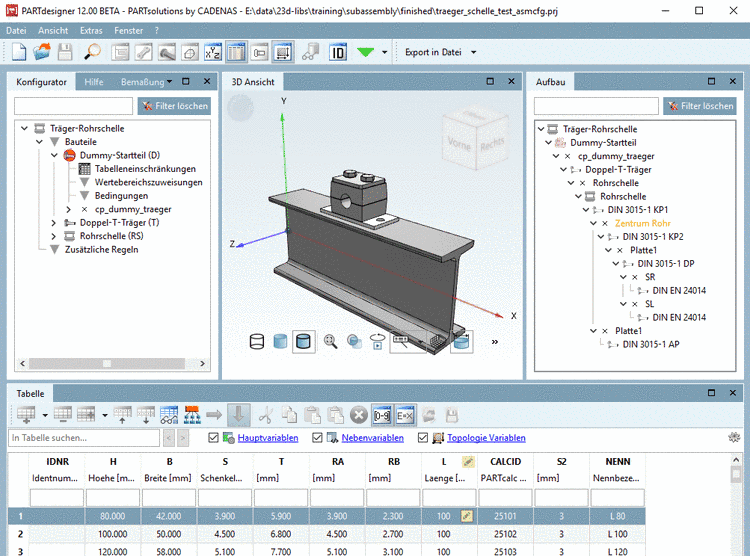Toggle the Topologie Variablen checkbox

coord(423,438)
